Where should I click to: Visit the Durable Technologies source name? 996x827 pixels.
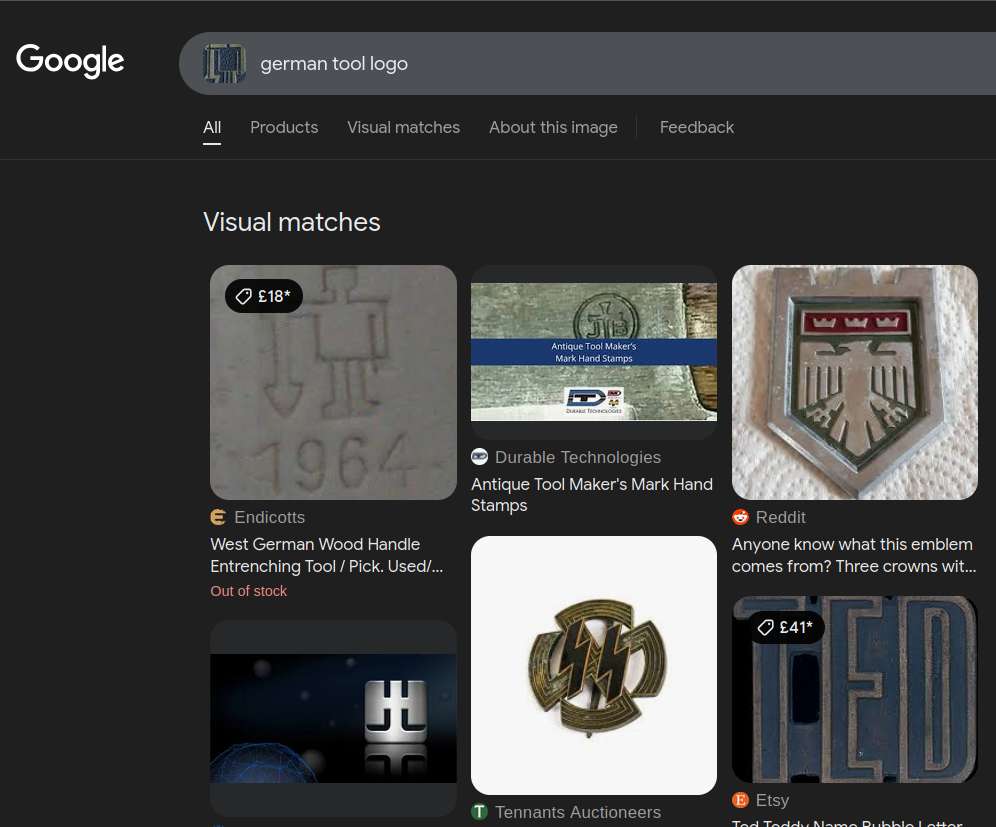point(578,457)
